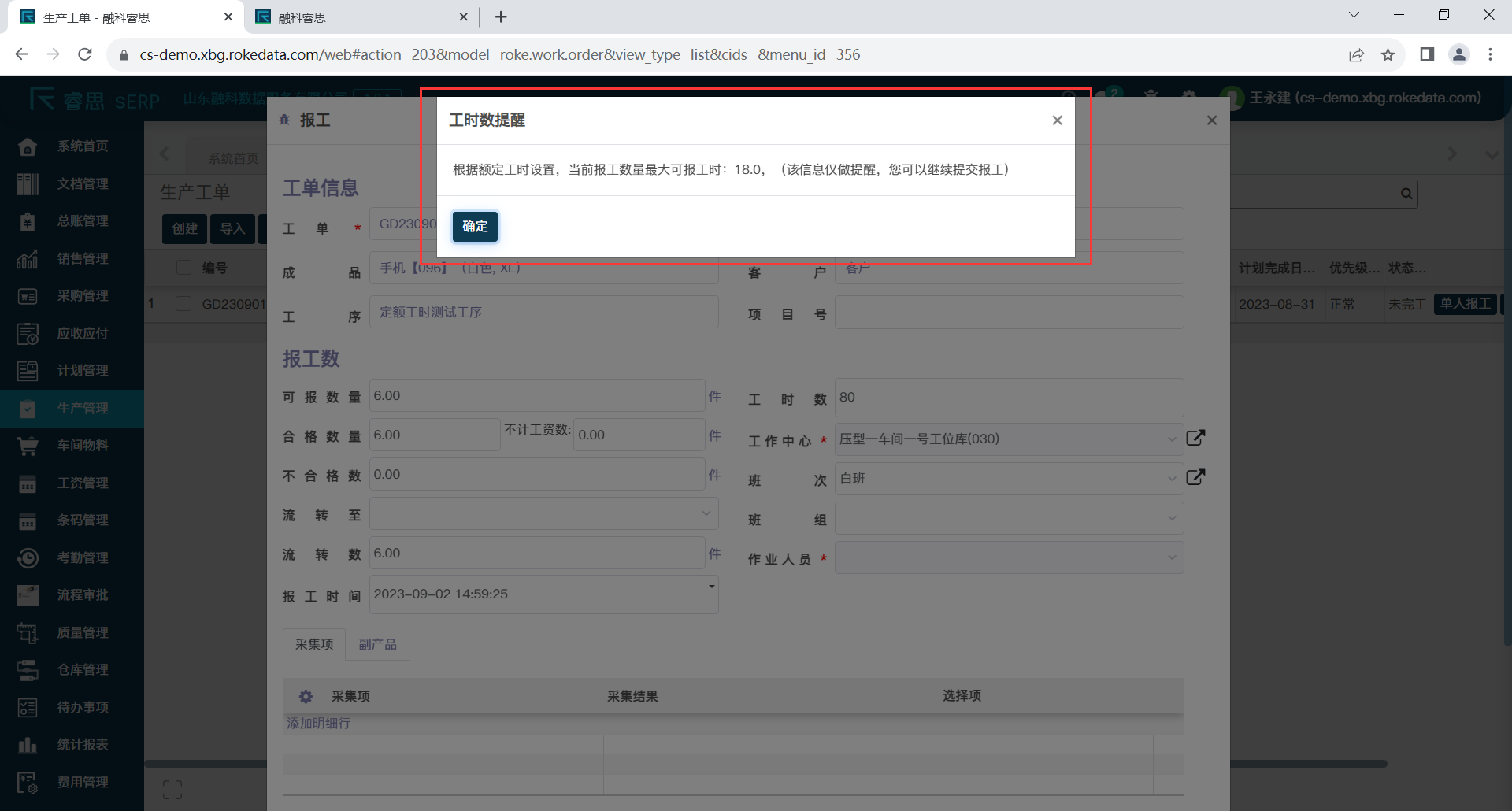Click the 工时数 input field
Image resolution: width=1512 pixels, height=811 pixels.
[x=1008, y=398]
